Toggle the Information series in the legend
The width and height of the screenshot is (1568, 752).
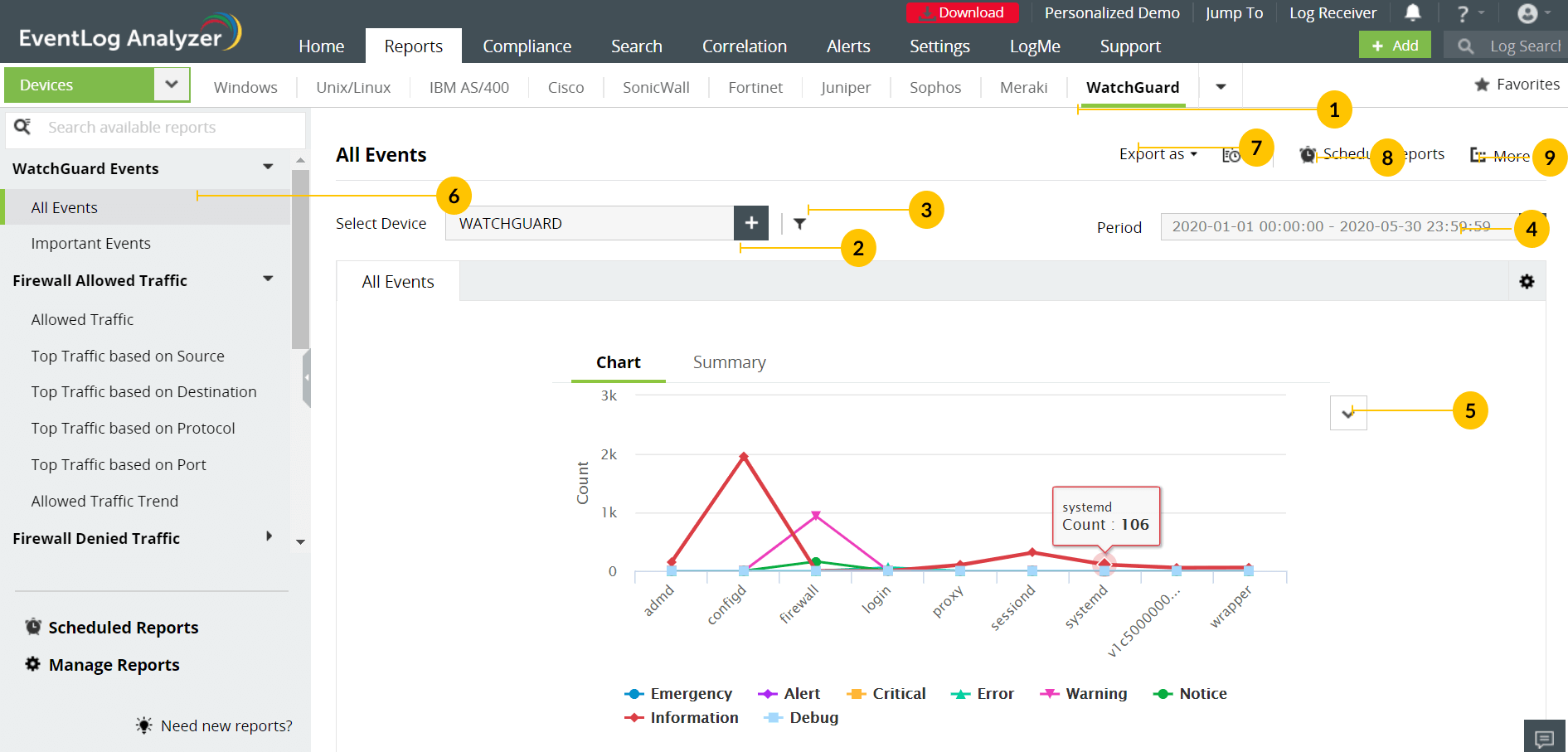point(681,718)
